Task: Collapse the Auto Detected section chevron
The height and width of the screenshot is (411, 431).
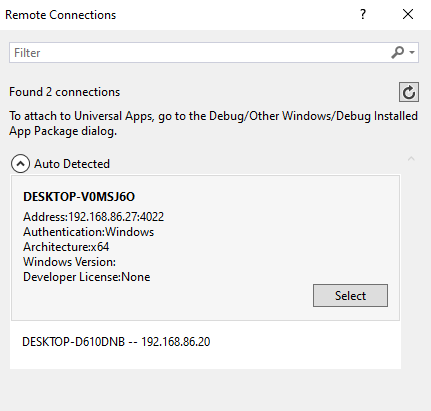Action: click(20, 164)
